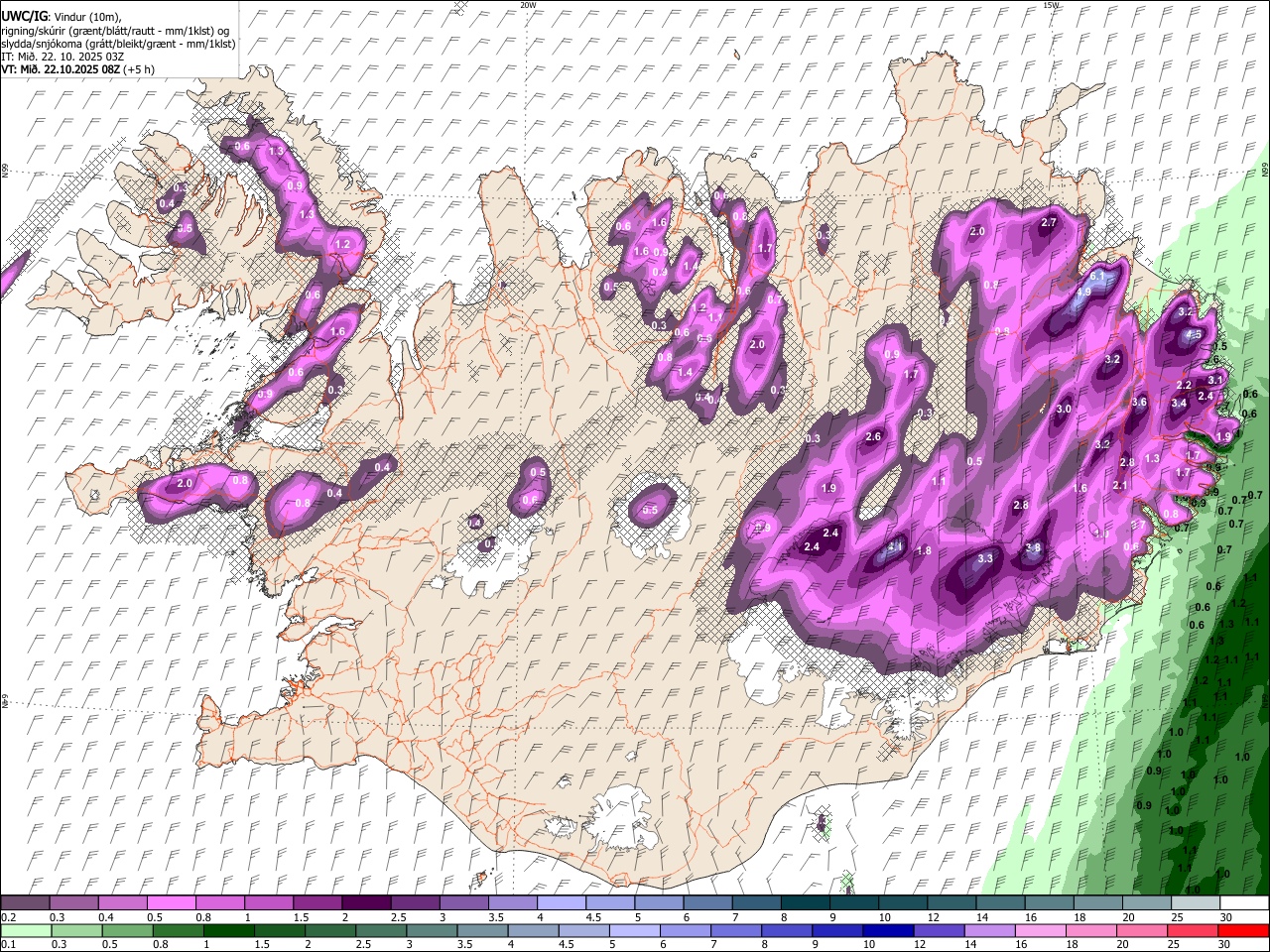This screenshot has width=1270, height=952.
Task: Click the '2.7' snowfall value on the map
Action: tap(1049, 223)
